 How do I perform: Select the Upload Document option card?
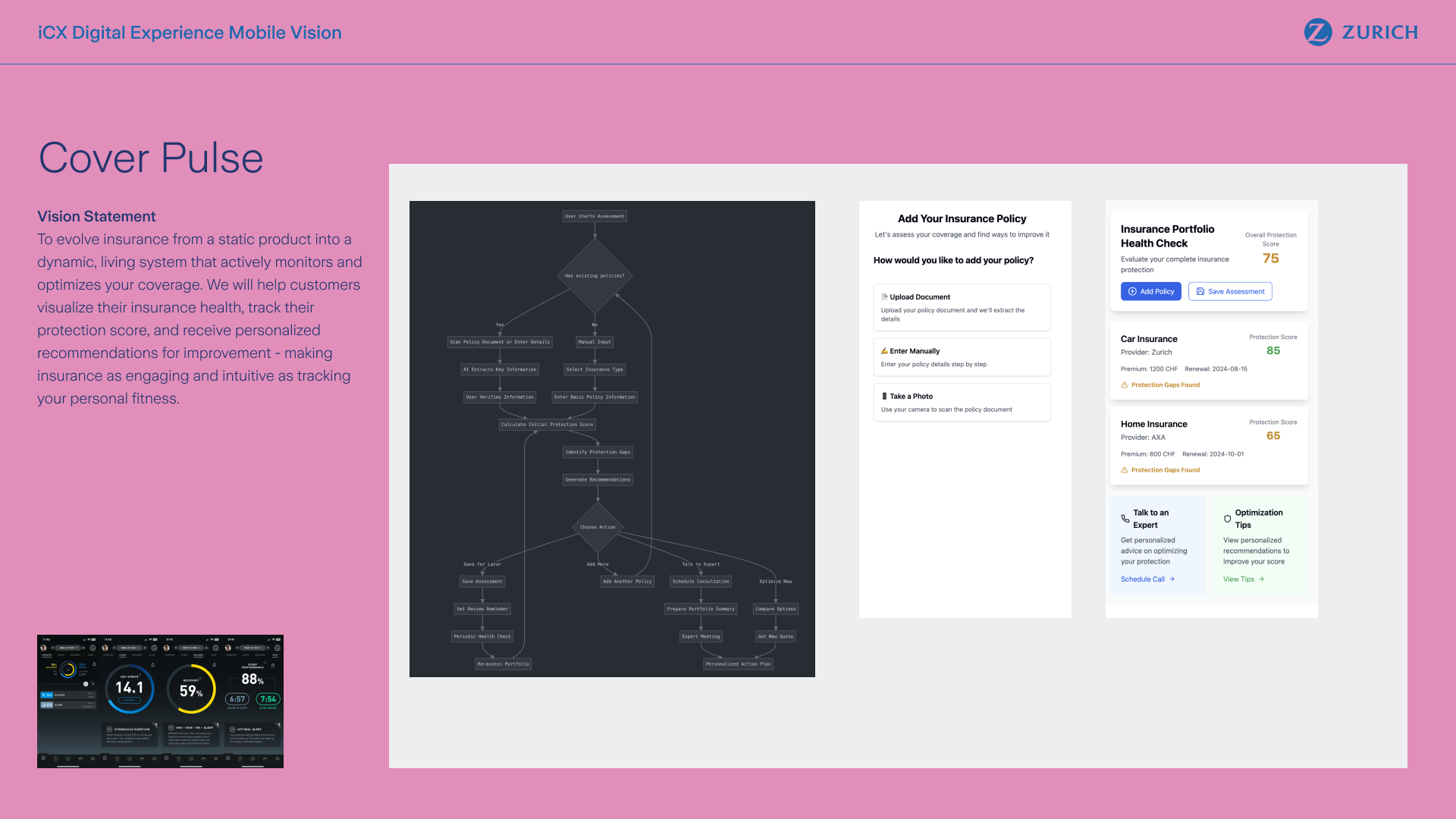(x=962, y=307)
